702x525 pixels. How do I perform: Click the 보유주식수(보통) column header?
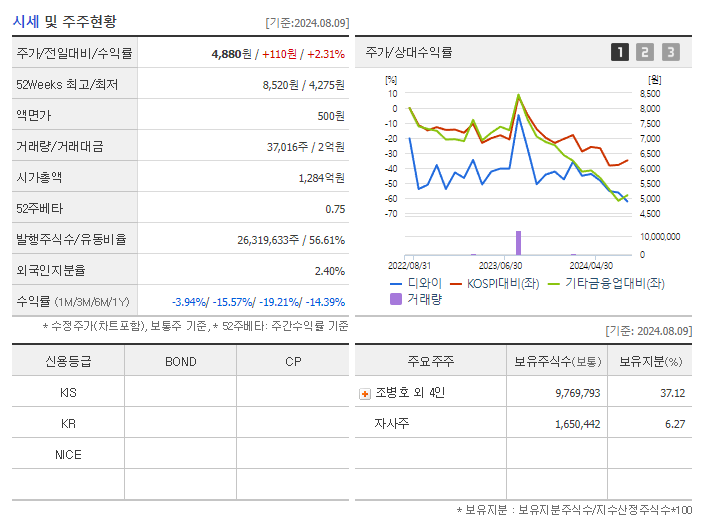(x=557, y=361)
